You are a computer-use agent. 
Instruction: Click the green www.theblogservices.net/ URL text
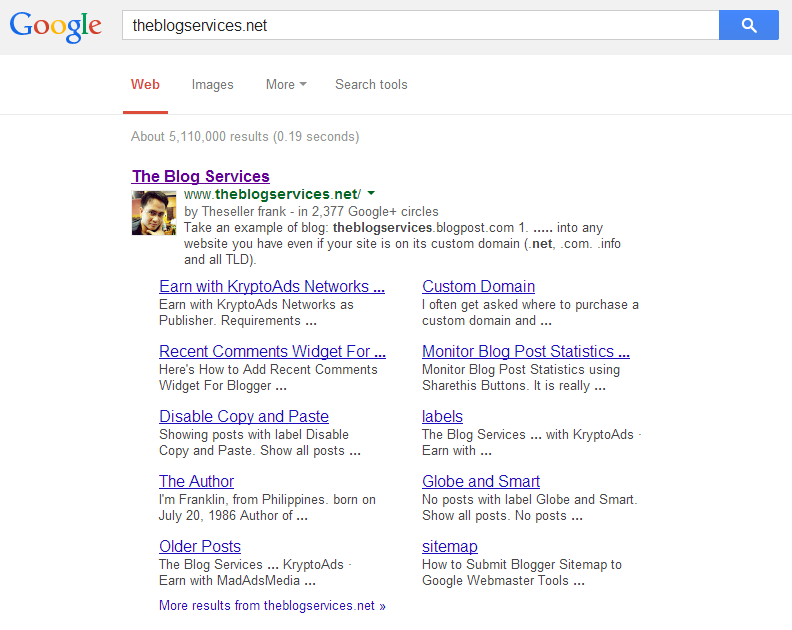tap(272, 194)
